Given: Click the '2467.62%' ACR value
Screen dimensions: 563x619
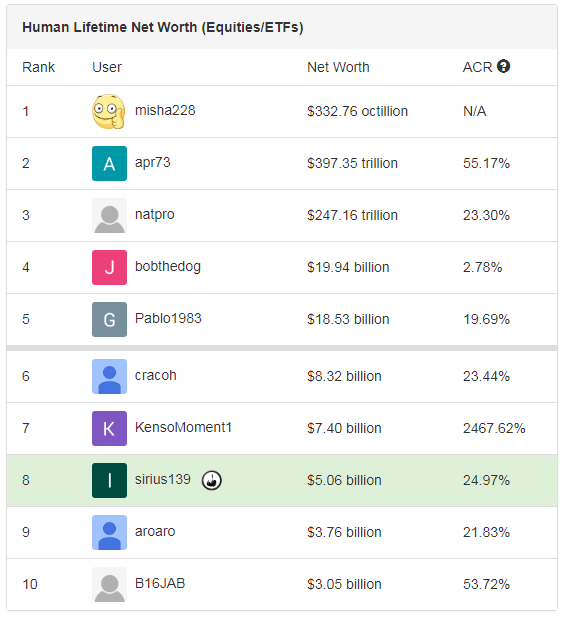Looking at the screenshot, I should [x=494, y=428].
